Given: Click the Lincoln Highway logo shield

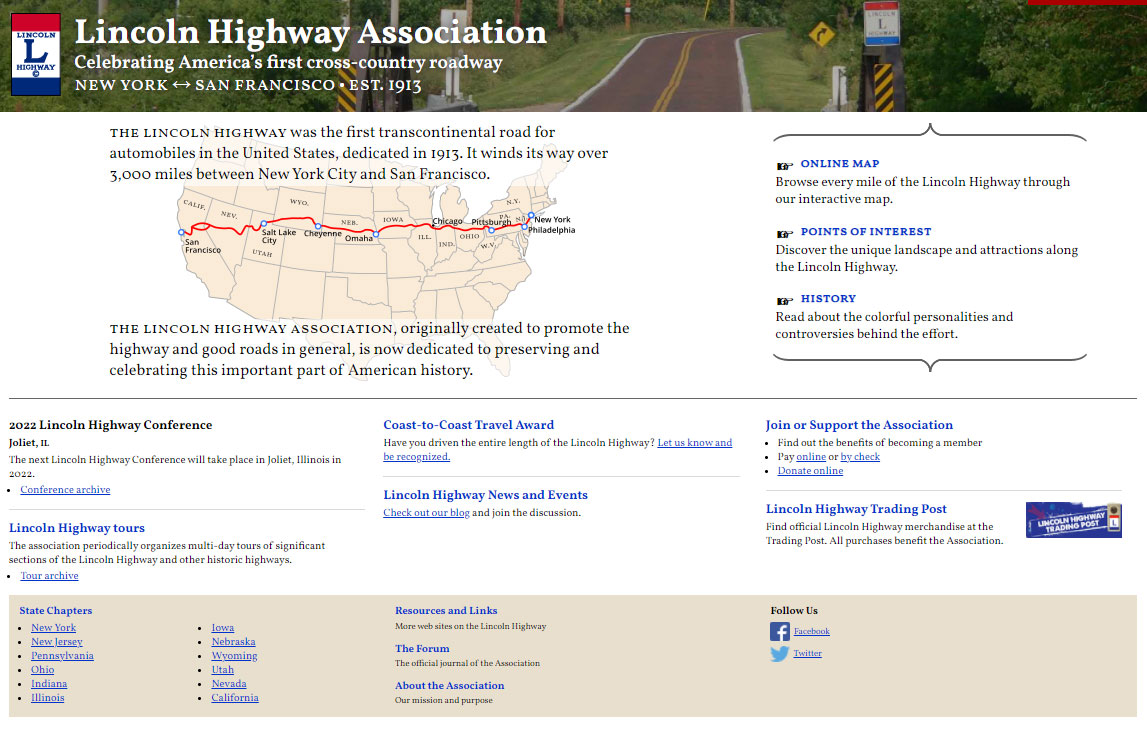Looking at the screenshot, I should click(x=36, y=54).
